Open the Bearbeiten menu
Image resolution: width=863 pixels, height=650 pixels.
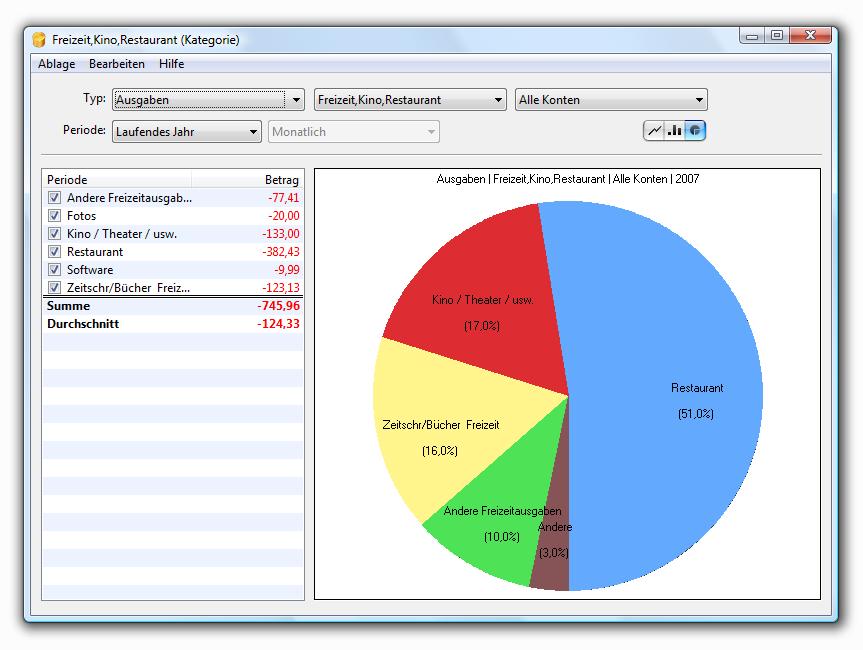[x=116, y=64]
